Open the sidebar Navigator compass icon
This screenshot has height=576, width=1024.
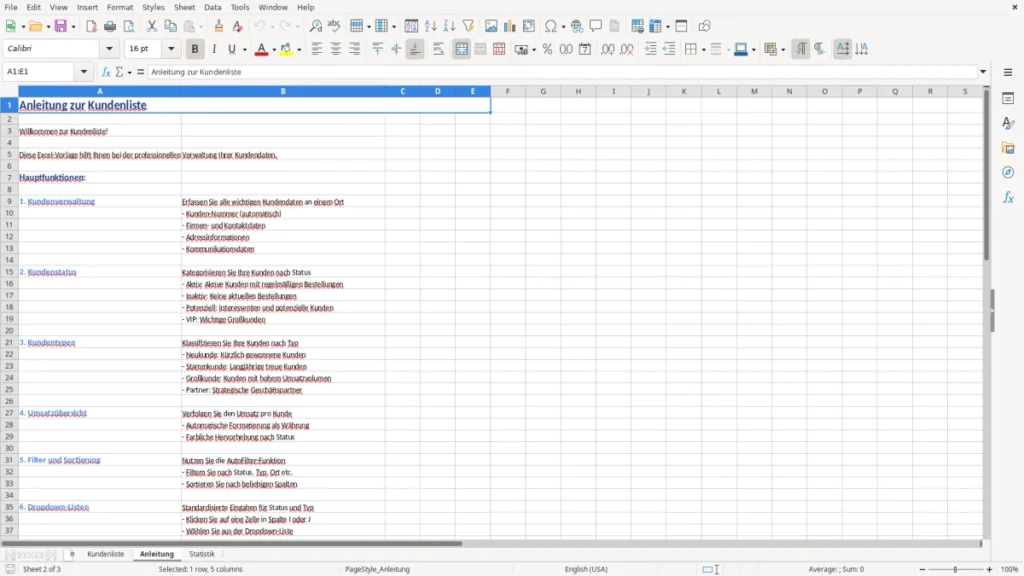(x=1008, y=172)
